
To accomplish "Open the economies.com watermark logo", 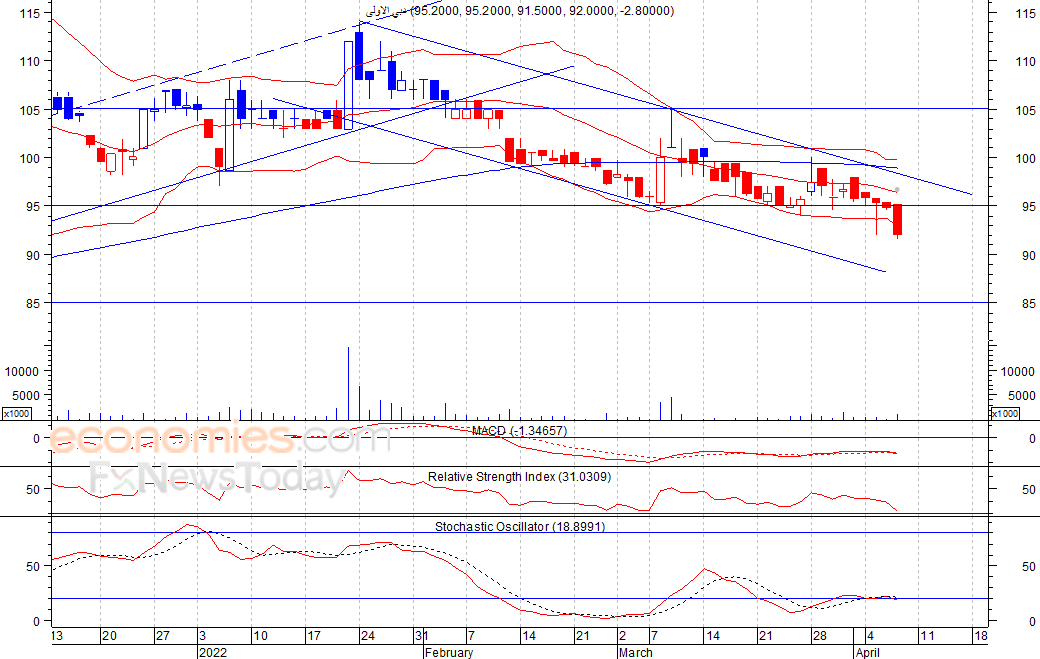I will point(220,438).
